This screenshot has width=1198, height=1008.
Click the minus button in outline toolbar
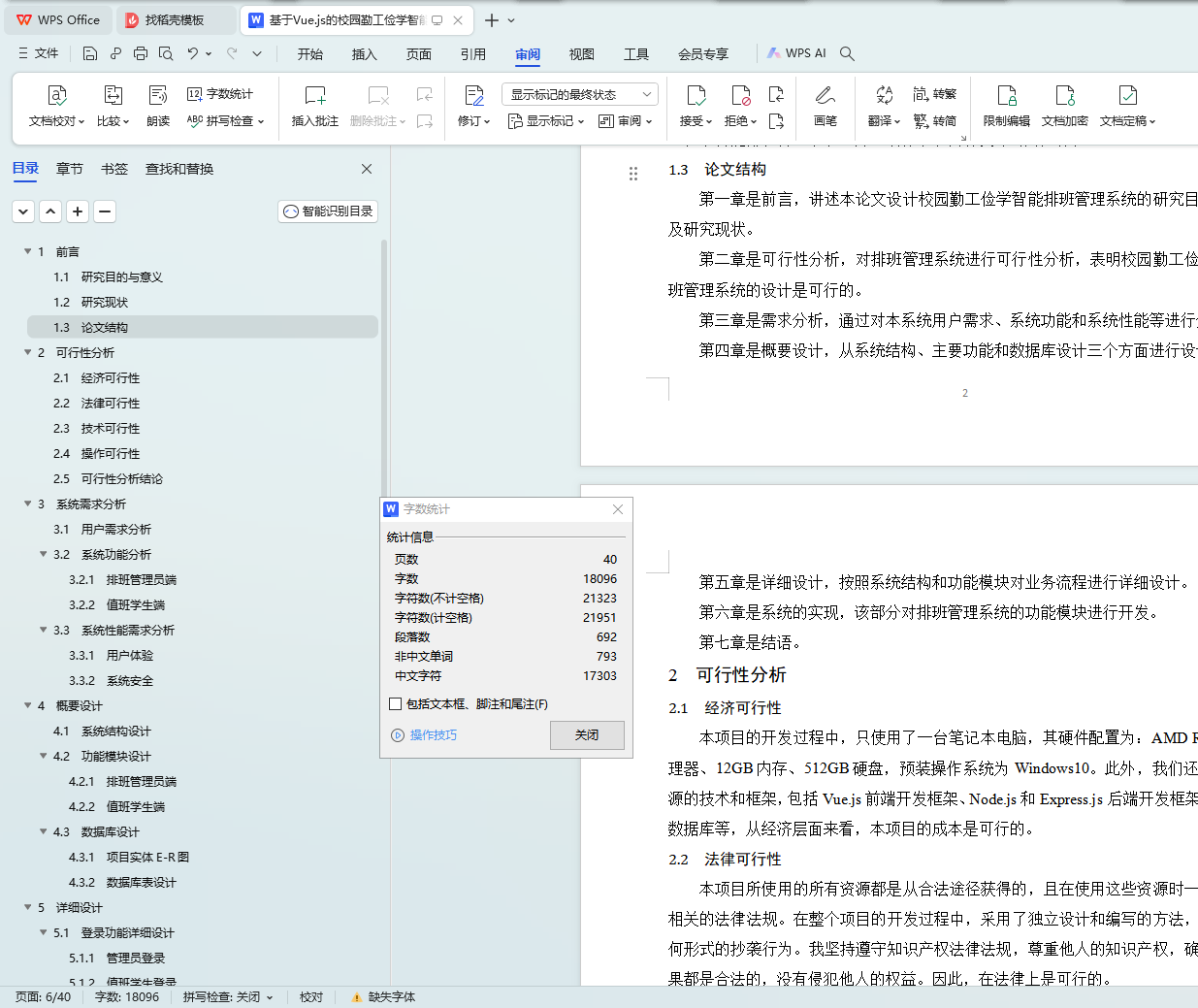pos(106,211)
